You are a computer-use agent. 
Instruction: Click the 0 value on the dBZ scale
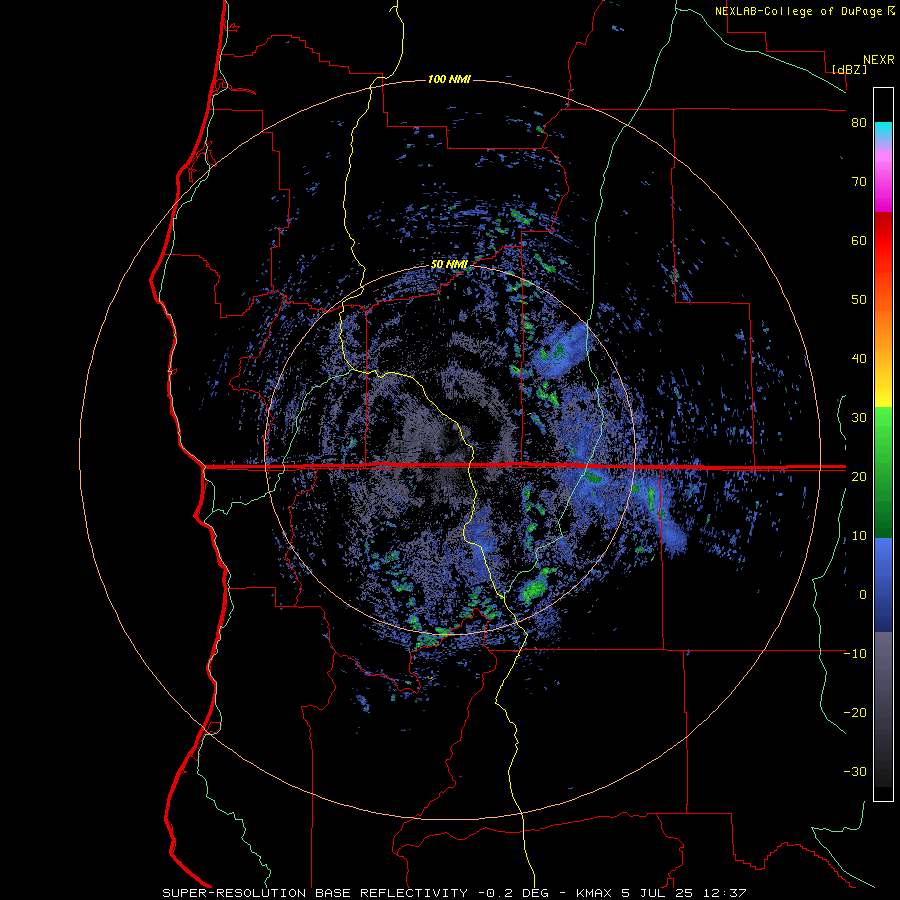[x=863, y=595]
